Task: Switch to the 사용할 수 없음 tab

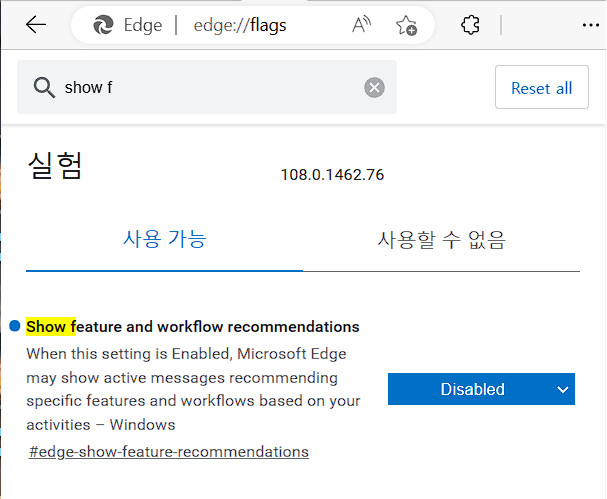Action: pyautogui.click(x=441, y=240)
